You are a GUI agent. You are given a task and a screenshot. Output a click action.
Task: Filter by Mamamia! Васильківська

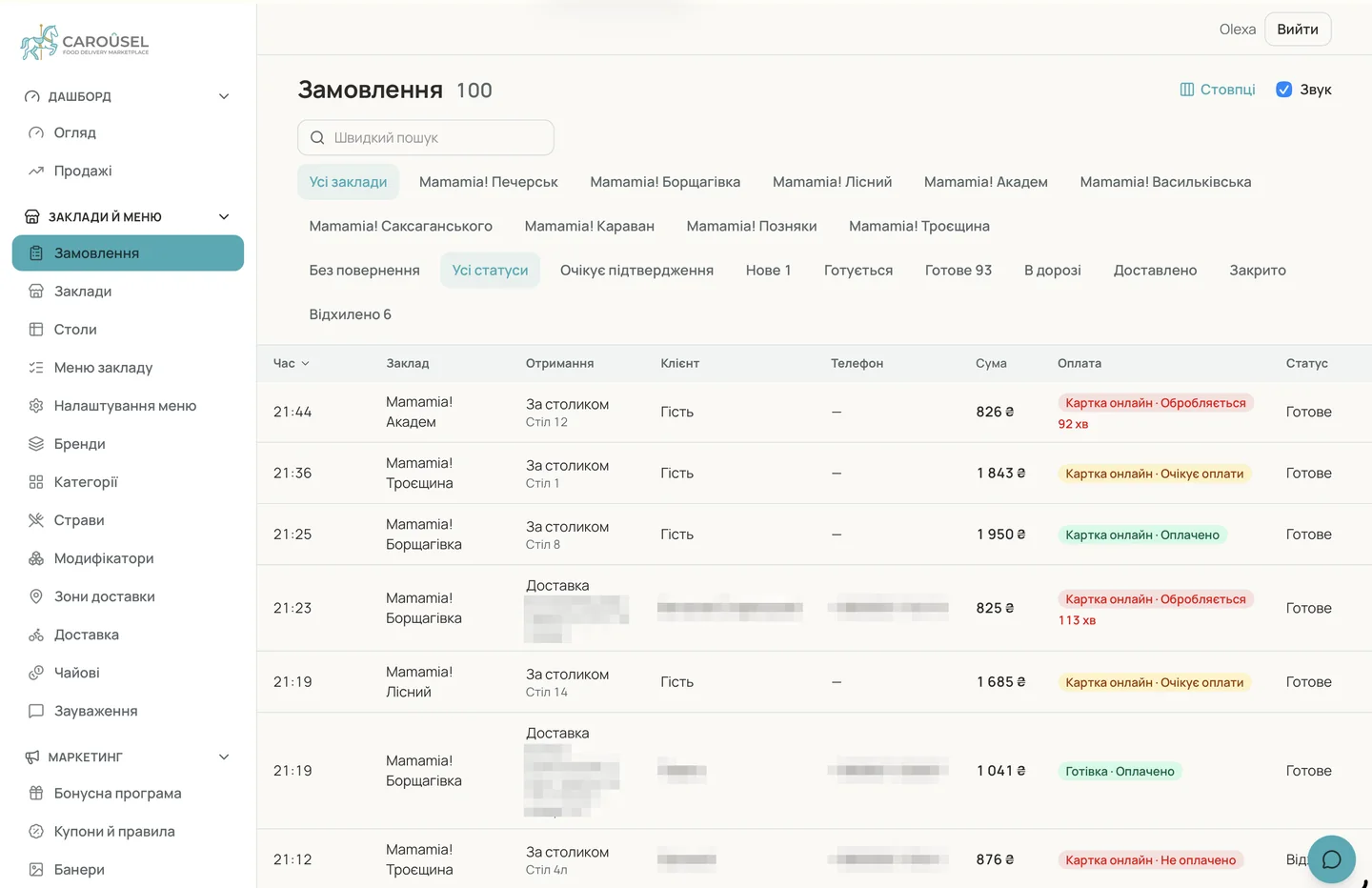coord(1165,182)
